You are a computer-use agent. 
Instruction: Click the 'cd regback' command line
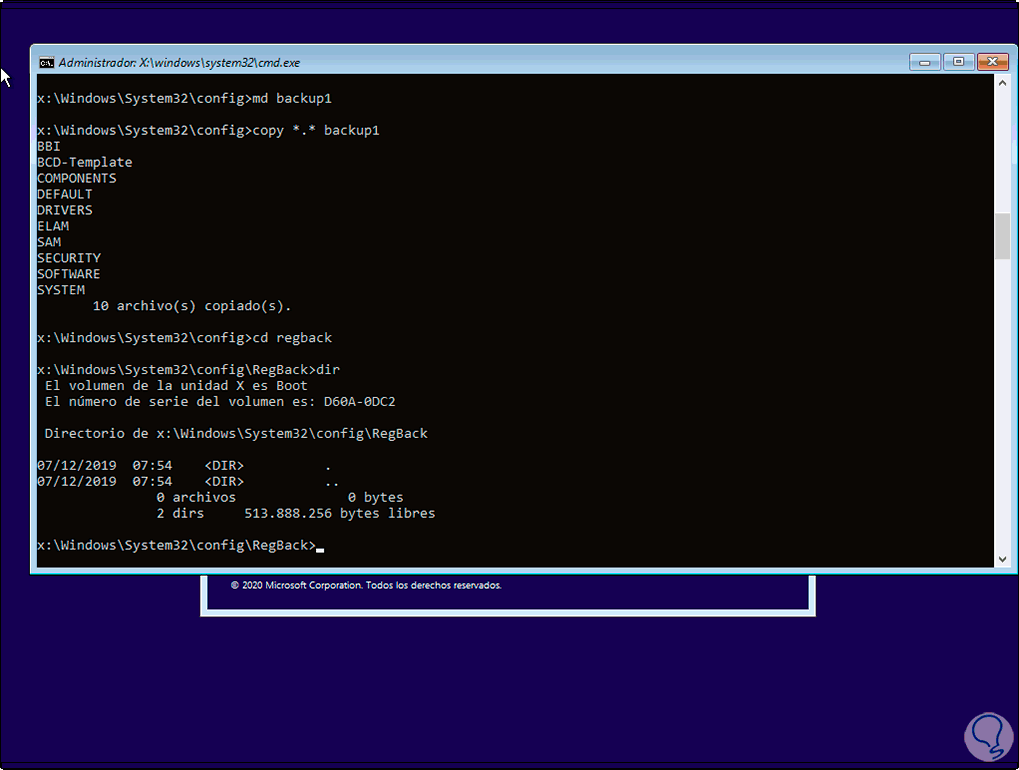(x=185, y=338)
